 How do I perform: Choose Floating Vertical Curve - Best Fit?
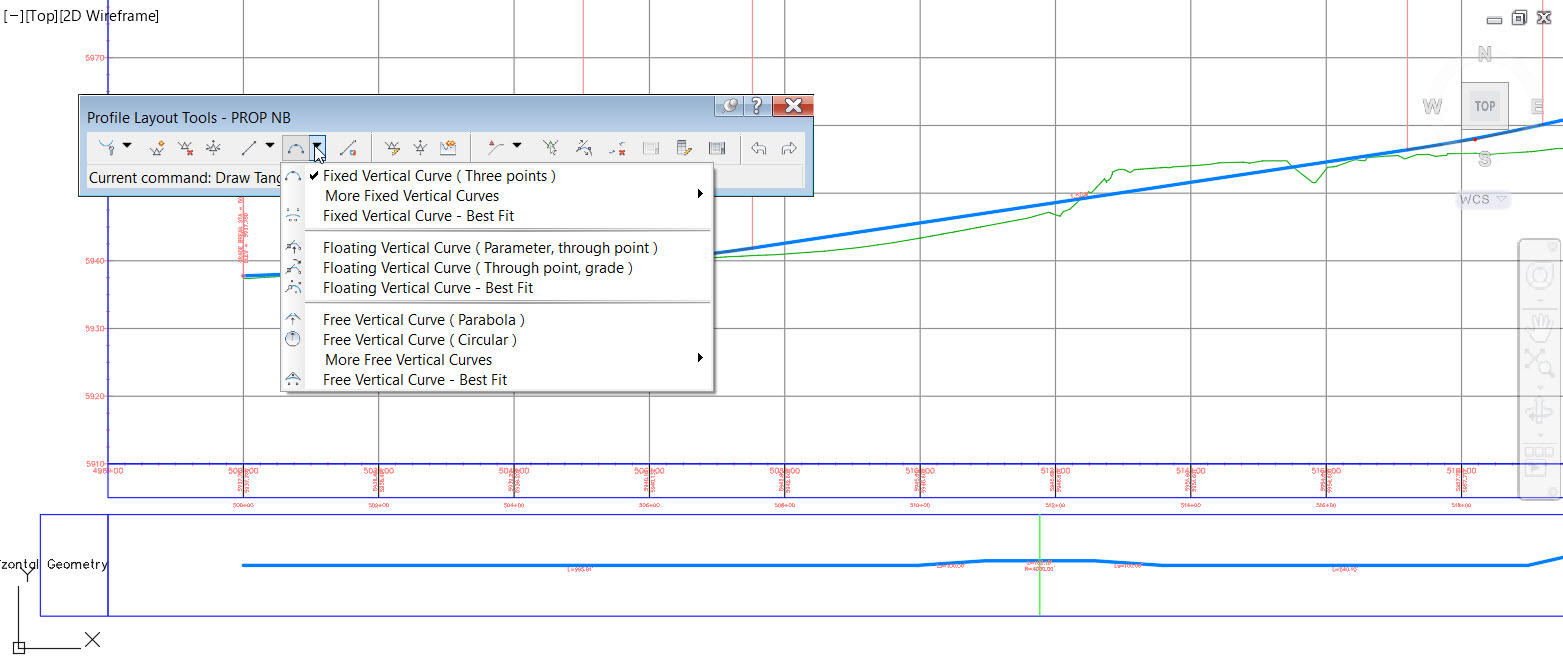click(x=429, y=288)
